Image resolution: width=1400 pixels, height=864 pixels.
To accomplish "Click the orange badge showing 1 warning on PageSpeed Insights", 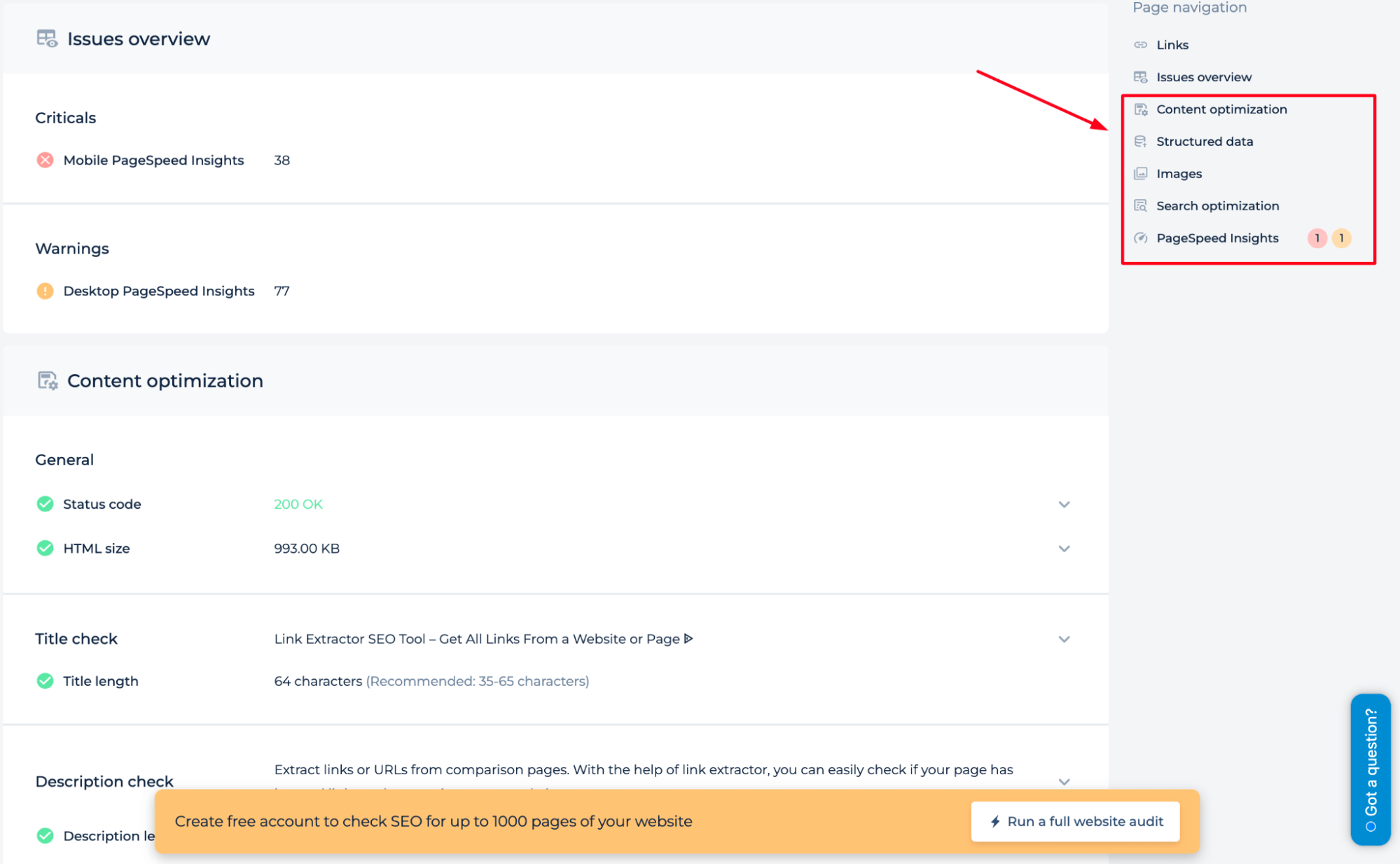I will [x=1341, y=238].
